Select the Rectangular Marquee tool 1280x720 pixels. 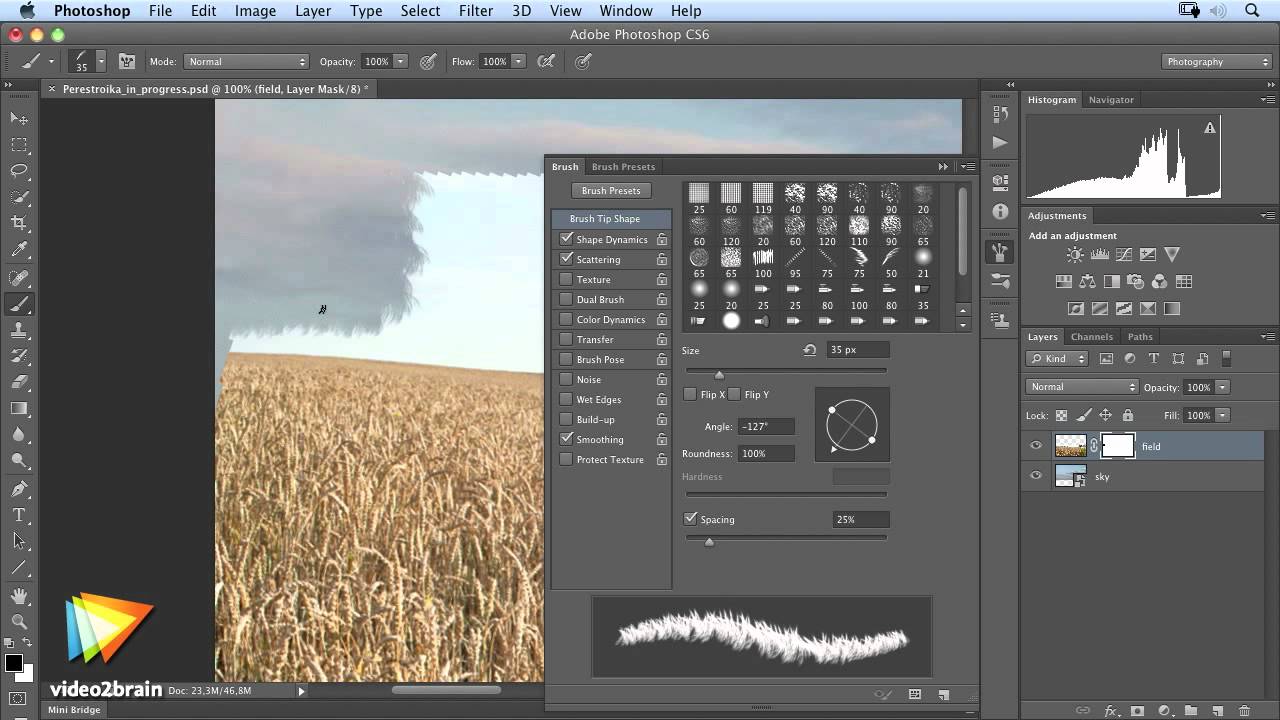(x=19, y=145)
